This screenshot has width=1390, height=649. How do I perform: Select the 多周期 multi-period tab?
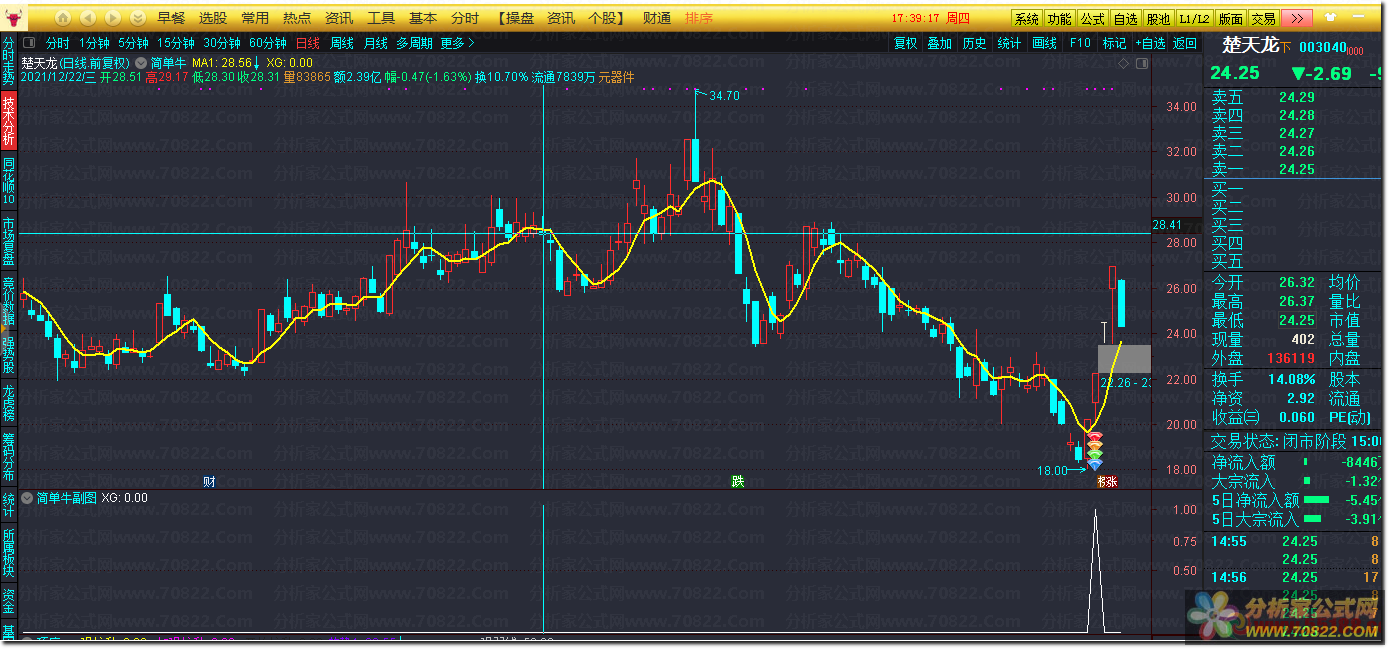[414, 43]
